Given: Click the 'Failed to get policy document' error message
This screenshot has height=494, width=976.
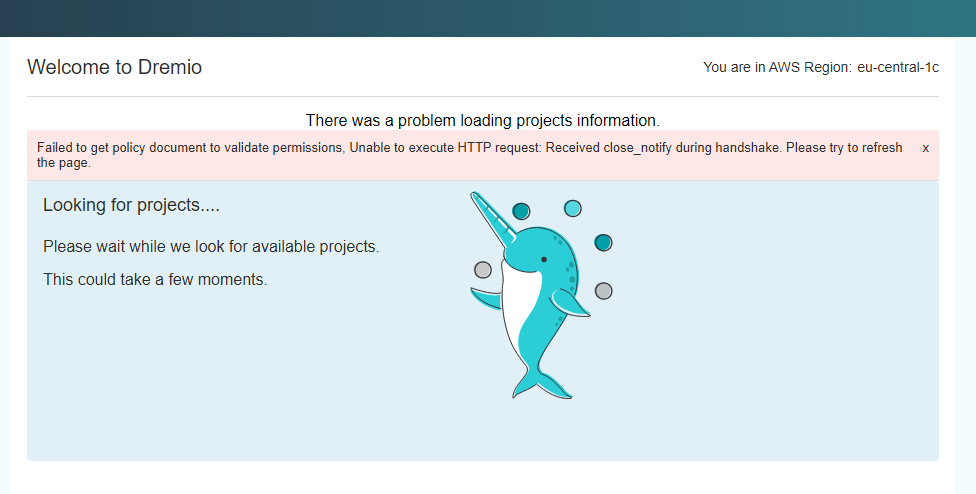Looking at the screenshot, I should click(469, 155).
